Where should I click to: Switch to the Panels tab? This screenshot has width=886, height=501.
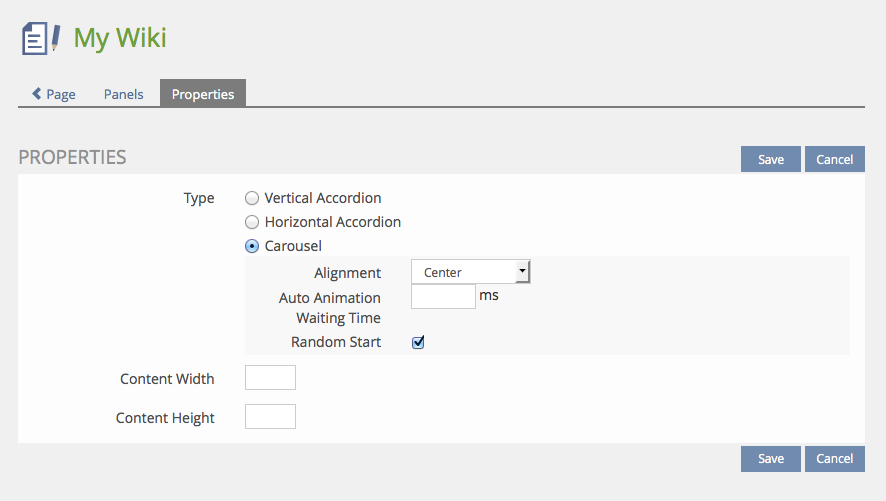[x=124, y=94]
